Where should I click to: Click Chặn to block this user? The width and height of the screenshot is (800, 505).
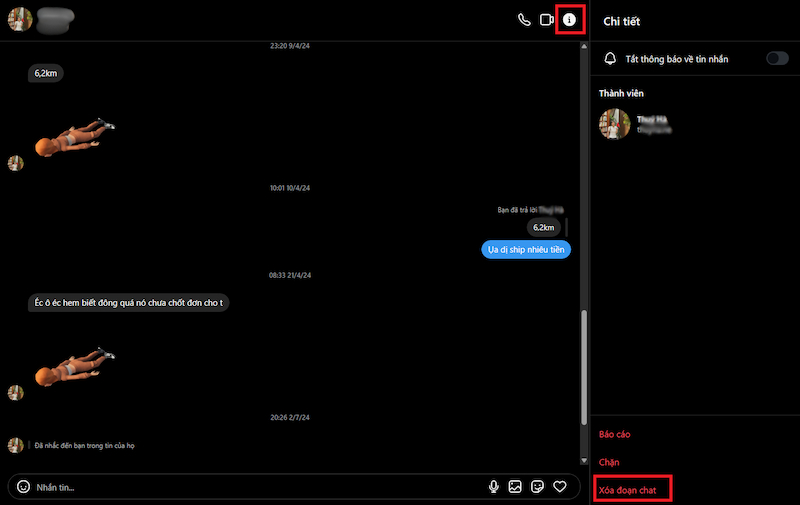click(609, 462)
